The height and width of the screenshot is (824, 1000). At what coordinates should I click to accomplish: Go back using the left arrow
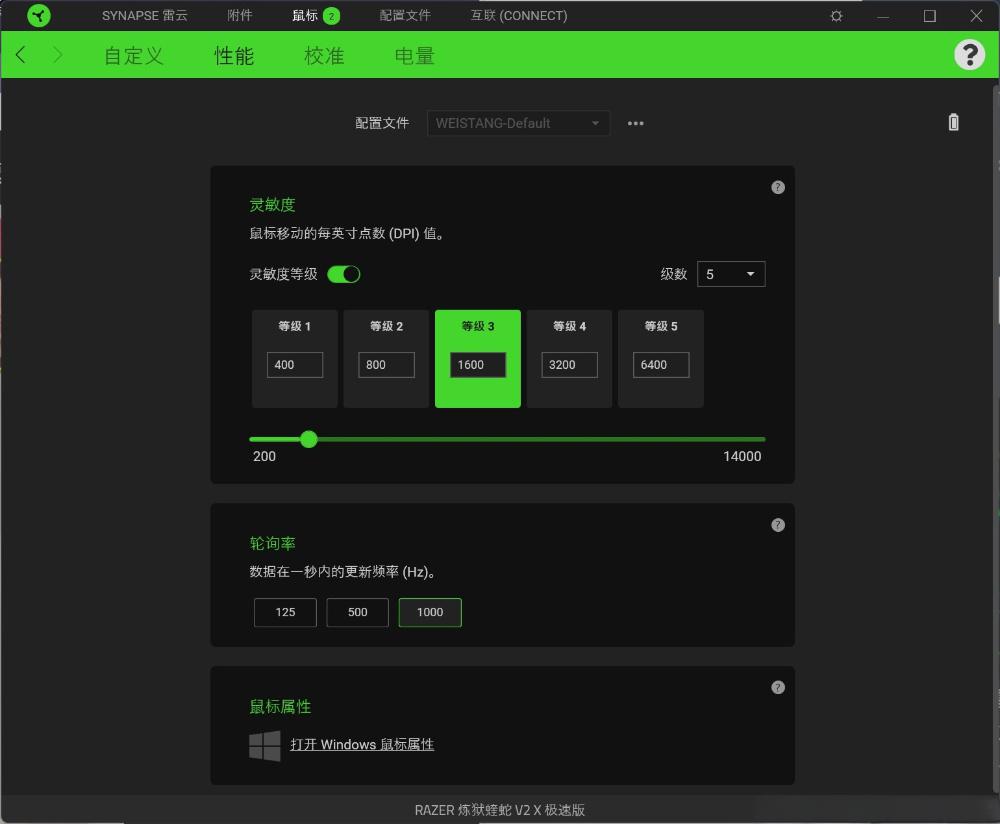tap(21, 55)
